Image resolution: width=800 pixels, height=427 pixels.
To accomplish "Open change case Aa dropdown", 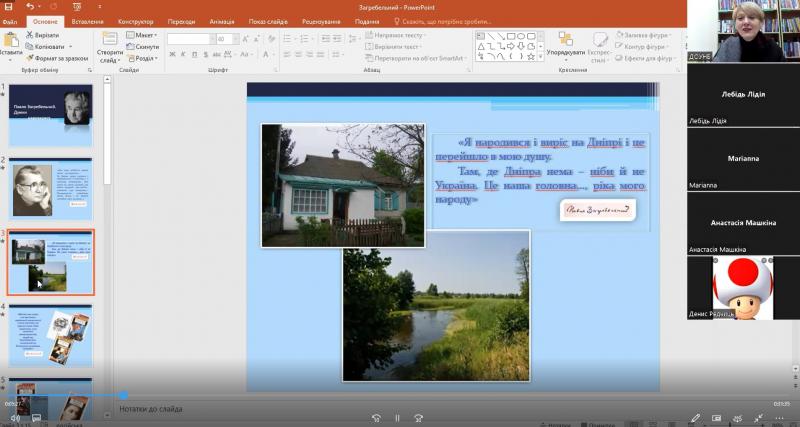I will click(246, 54).
